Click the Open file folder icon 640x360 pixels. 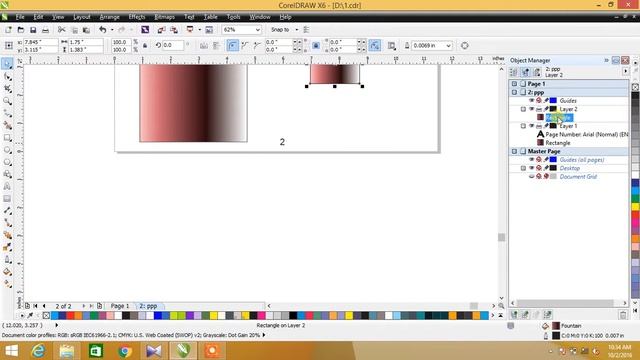click(21, 30)
